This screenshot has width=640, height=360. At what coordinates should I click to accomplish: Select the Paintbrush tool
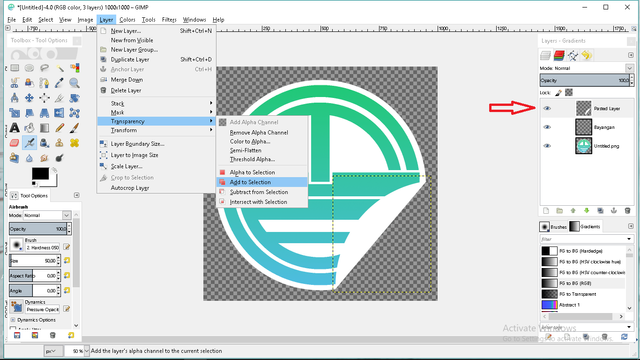(x=74, y=128)
